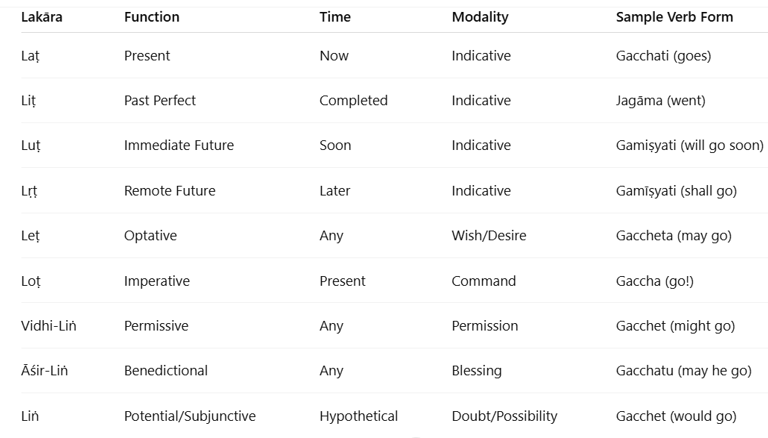768x438 pixels.
Task: Select Jagāma (went) verb form
Action: [660, 100]
